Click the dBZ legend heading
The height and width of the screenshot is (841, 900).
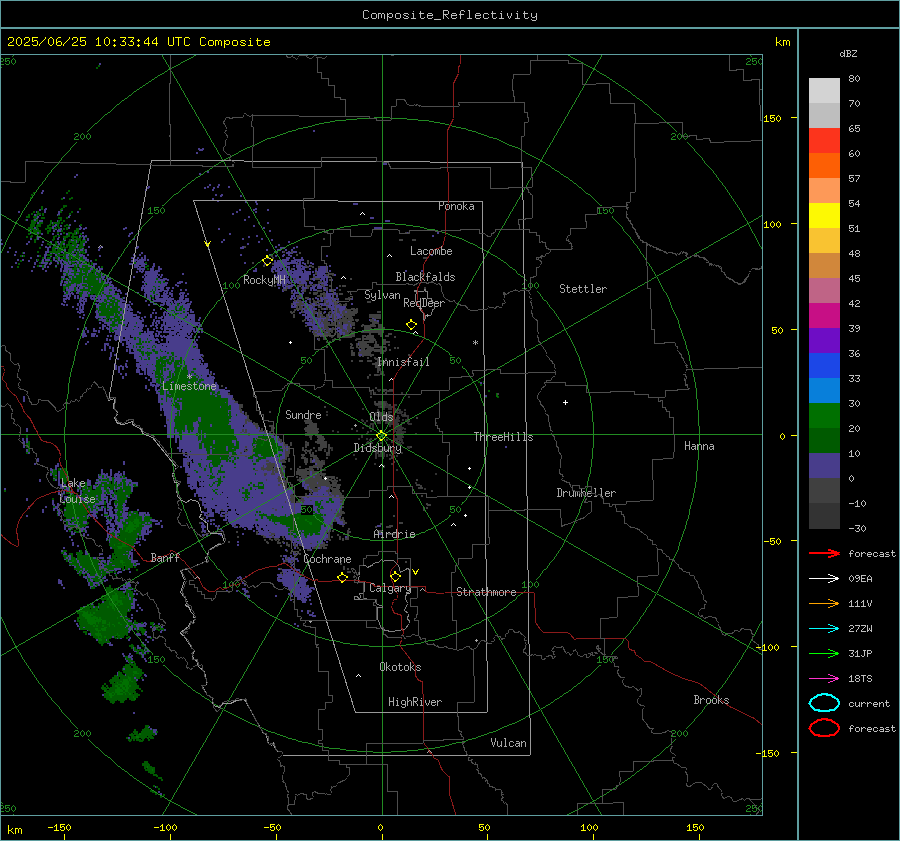(x=848, y=53)
